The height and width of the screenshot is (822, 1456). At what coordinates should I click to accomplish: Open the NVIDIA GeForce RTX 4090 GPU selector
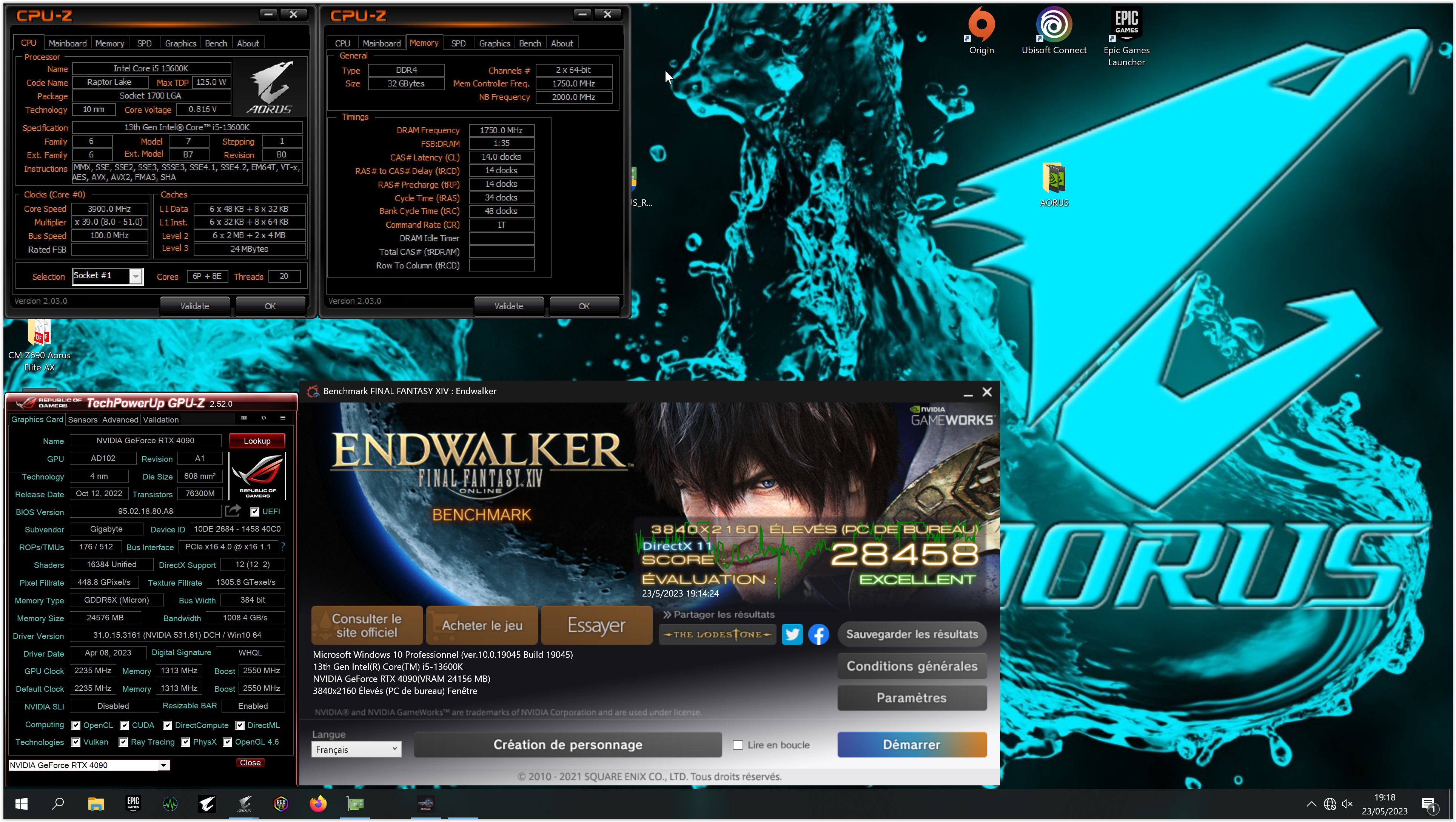click(x=89, y=765)
